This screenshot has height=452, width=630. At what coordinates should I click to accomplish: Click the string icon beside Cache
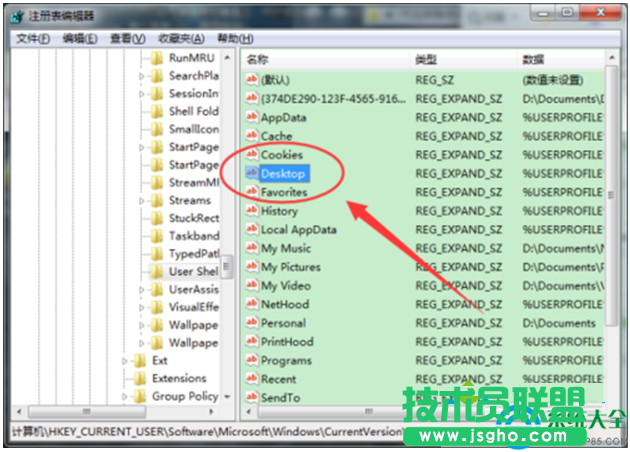click(252, 135)
